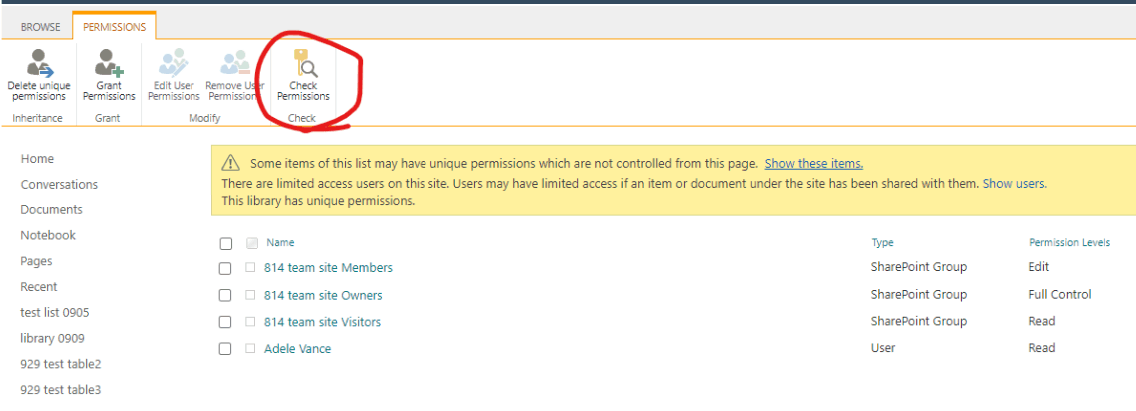Image resolution: width=1136 pixels, height=411 pixels.
Task: Open Recent in the left navigation
Action: (x=39, y=287)
